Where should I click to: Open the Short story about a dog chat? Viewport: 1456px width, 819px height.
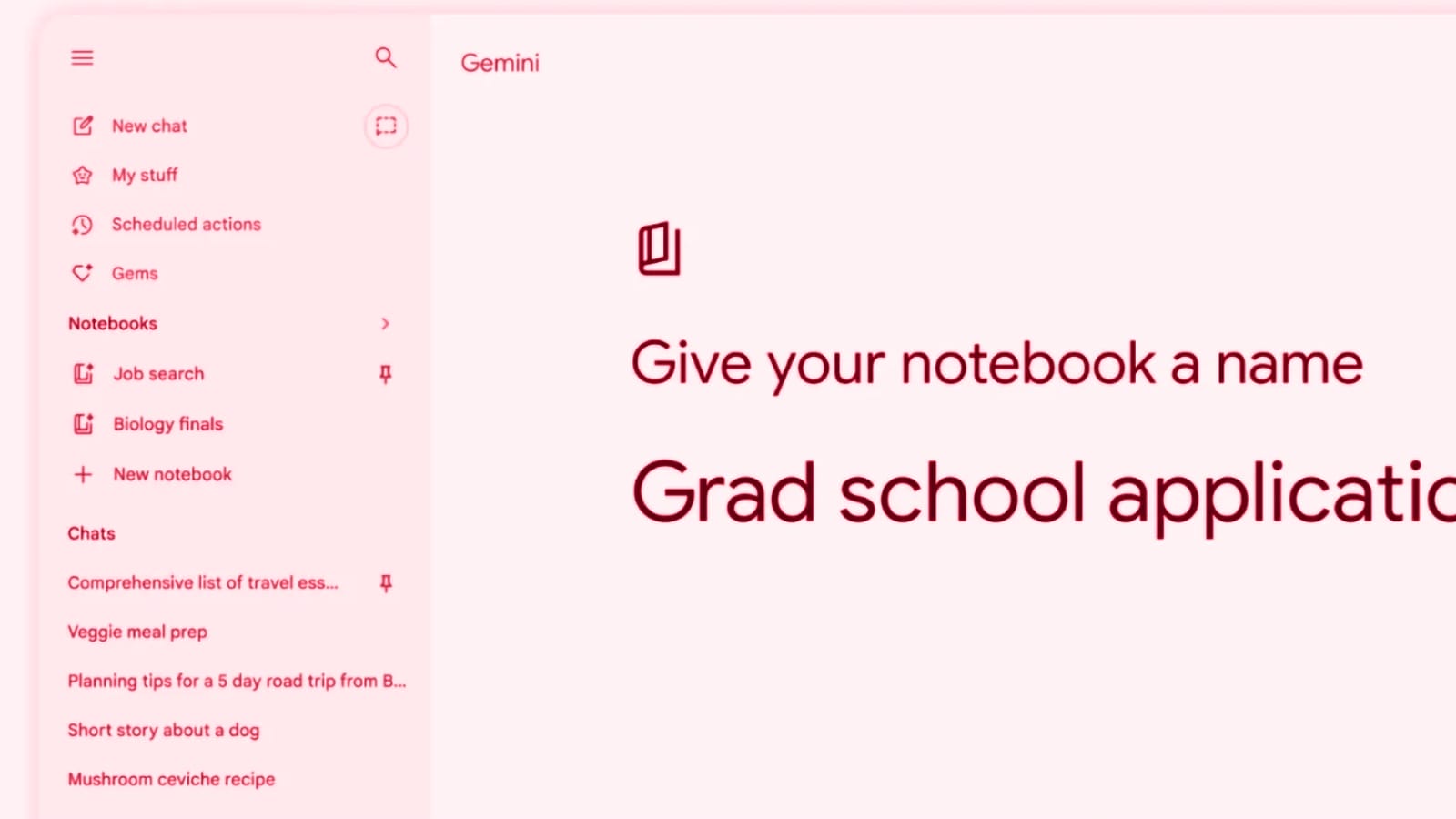(164, 730)
